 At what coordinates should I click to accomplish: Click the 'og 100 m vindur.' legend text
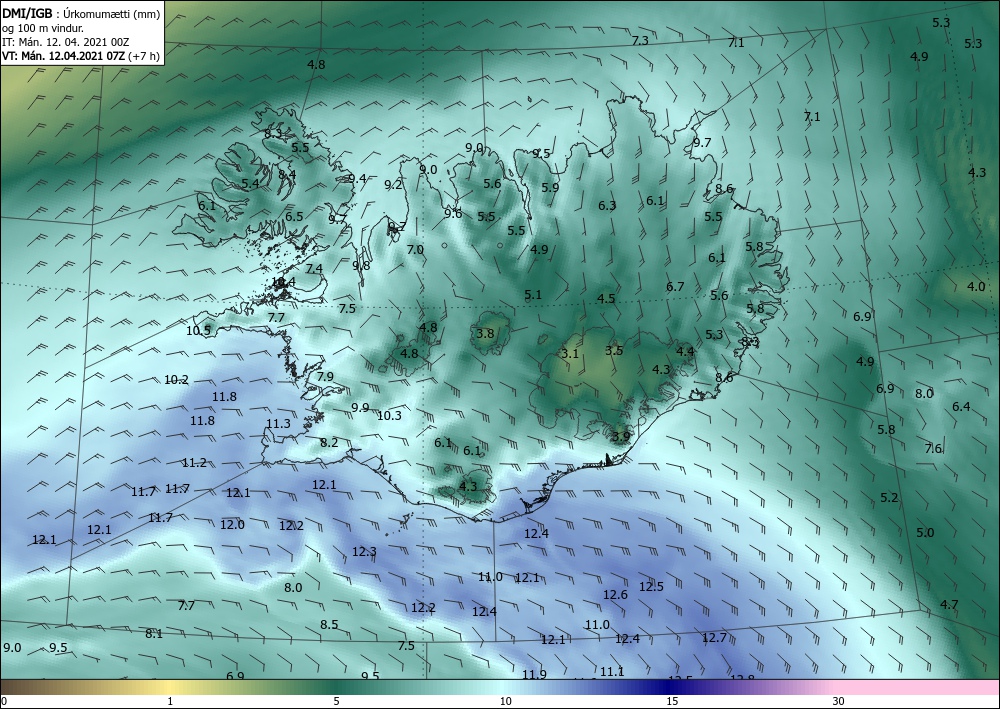43,28
